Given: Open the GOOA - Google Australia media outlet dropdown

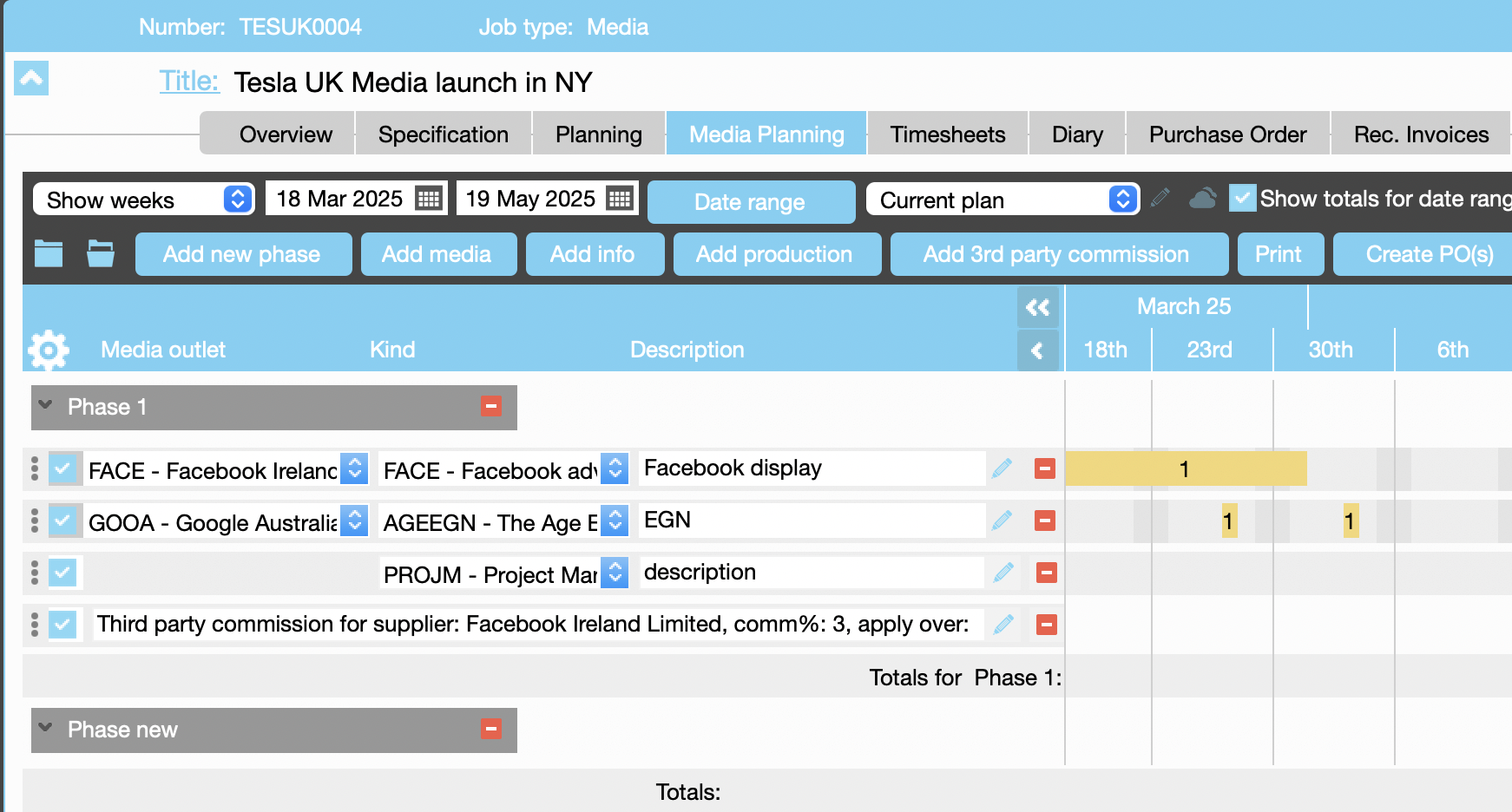Looking at the screenshot, I should pos(227,521).
